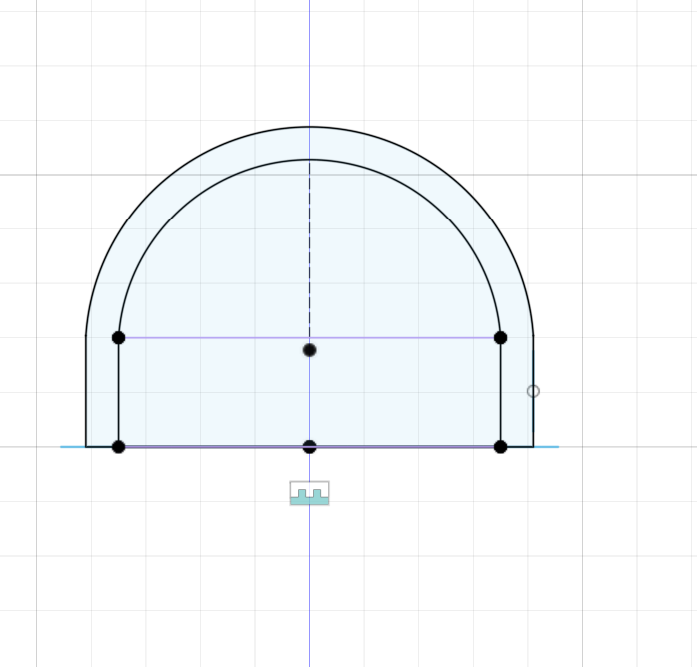
Task: Click the small hollow circle on right edge
Action: point(533,391)
